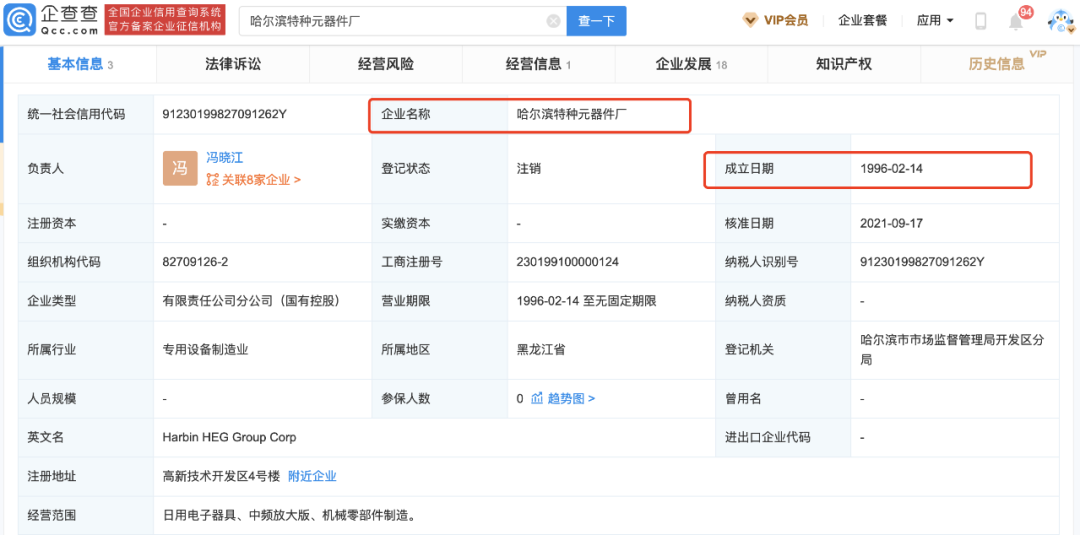Screen dimensions: 1080x535
Task: Click the trend chart icon
Action: pos(537,399)
